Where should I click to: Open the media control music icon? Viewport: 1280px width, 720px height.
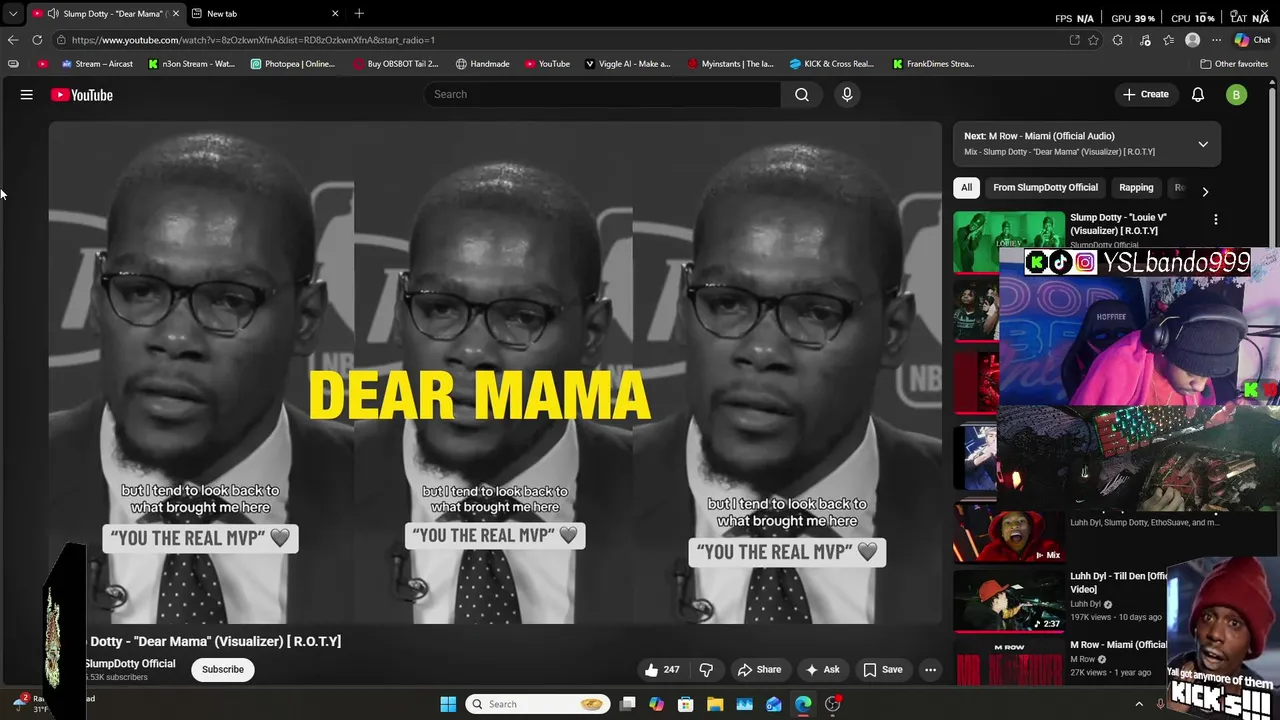pyautogui.click(x=1145, y=40)
